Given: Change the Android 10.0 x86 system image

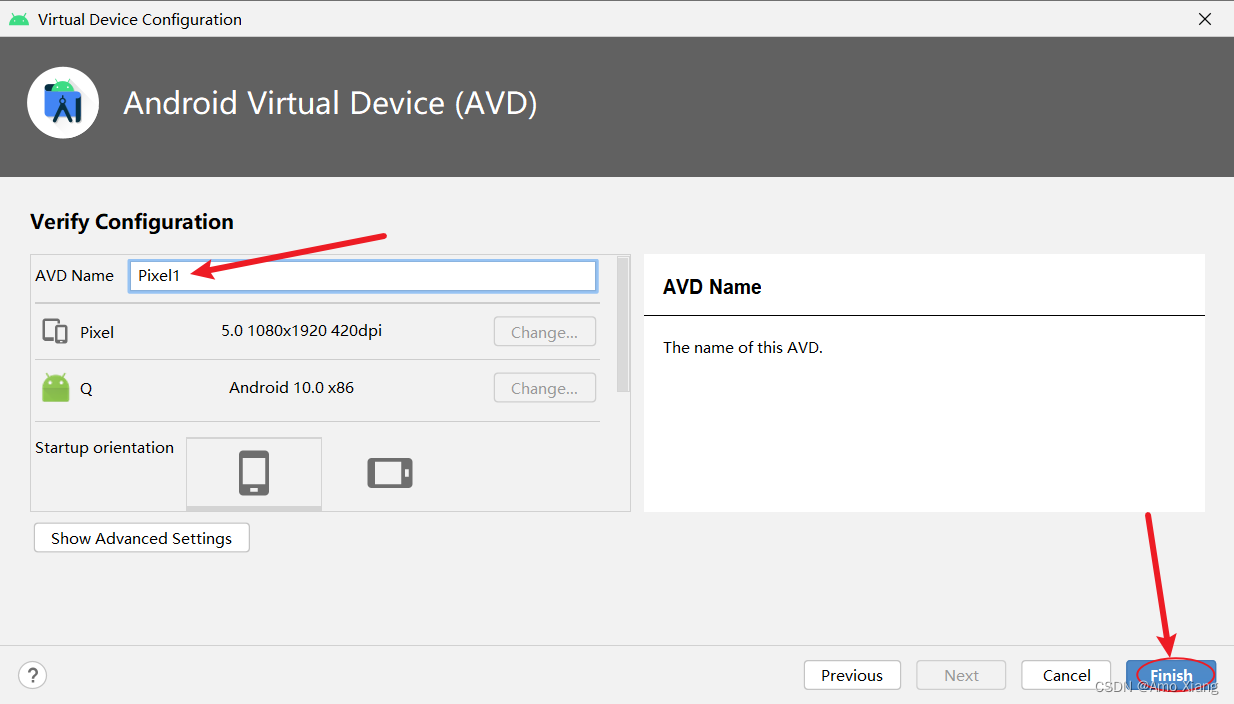Looking at the screenshot, I should (x=545, y=388).
